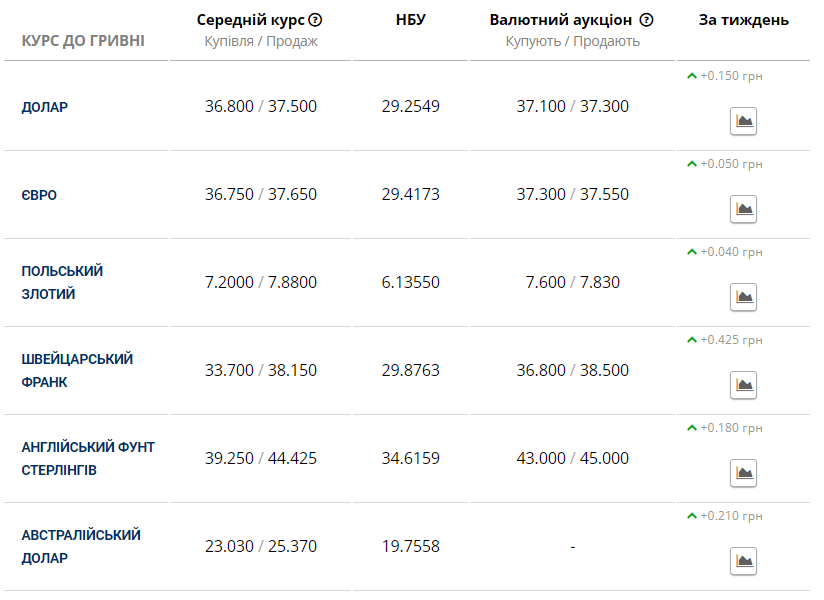Open the dollar weekly chart icon
This screenshot has width=824, height=600.
pyautogui.click(x=743, y=122)
